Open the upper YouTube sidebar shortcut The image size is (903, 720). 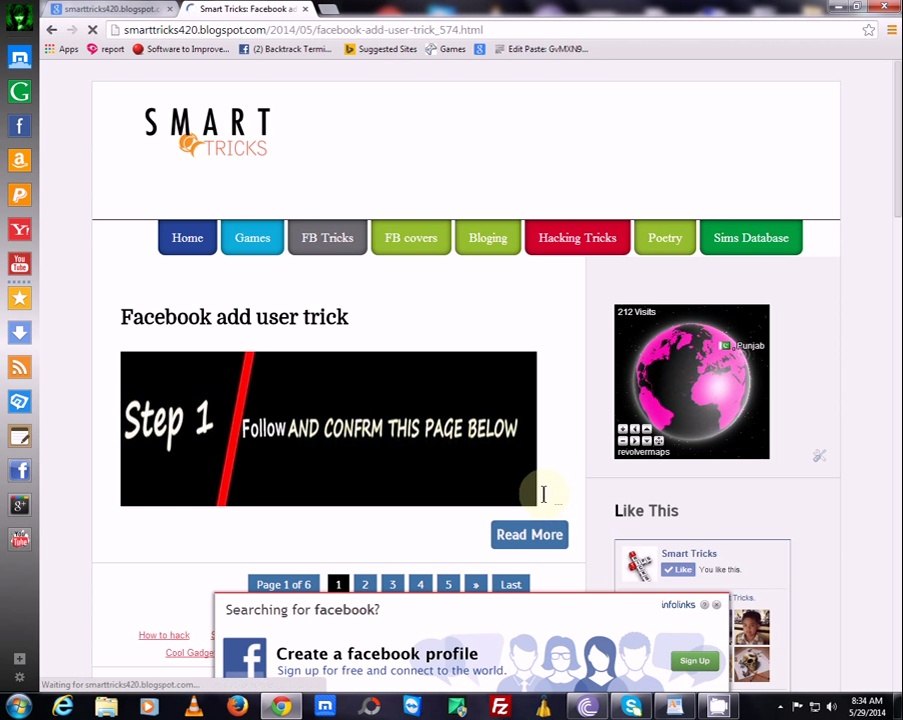tap(20, 264)
